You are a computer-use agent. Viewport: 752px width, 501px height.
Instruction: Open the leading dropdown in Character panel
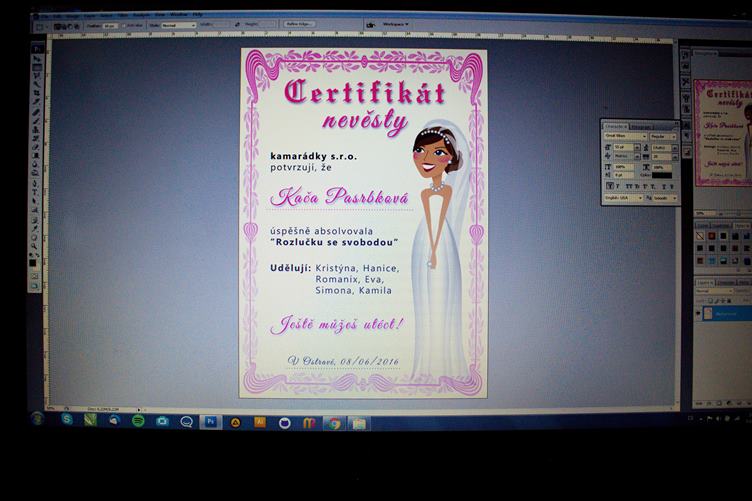(675, 148)
